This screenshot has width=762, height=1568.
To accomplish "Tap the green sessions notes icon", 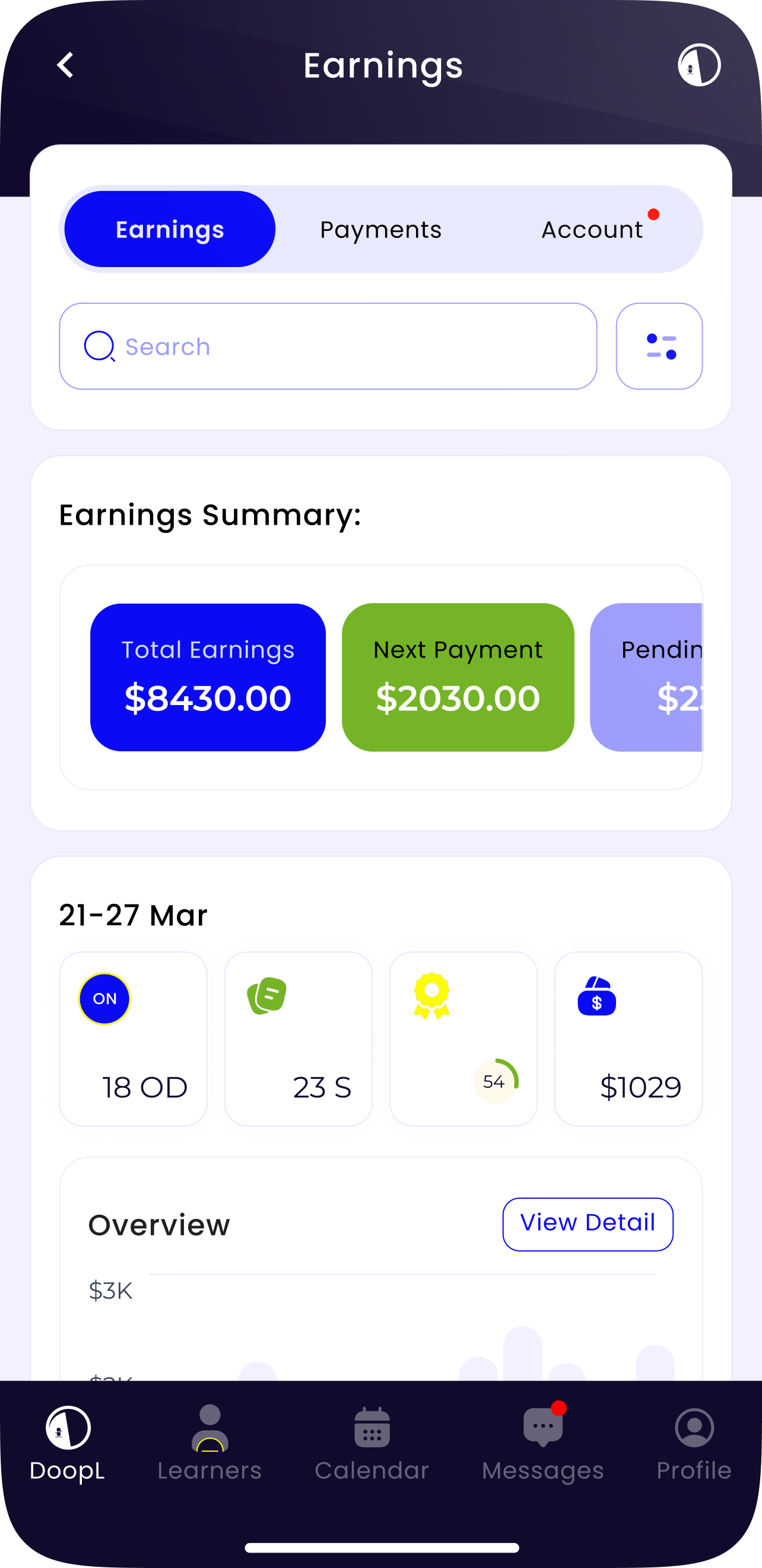I will (x=266, y=996).
